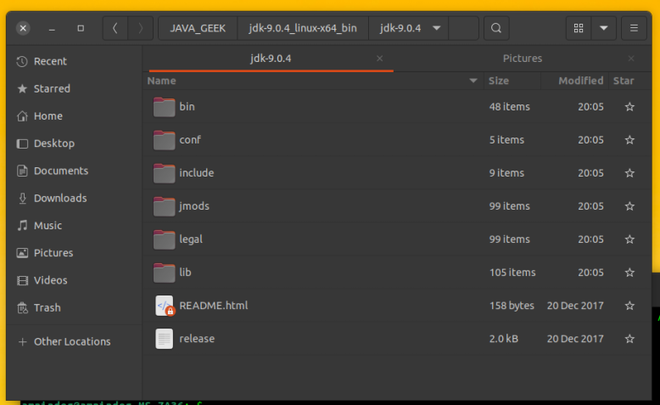Viewport: 660px width, 405px height.
Task: Open Downloads in the sidebar
Action: (x=74, y=198)
